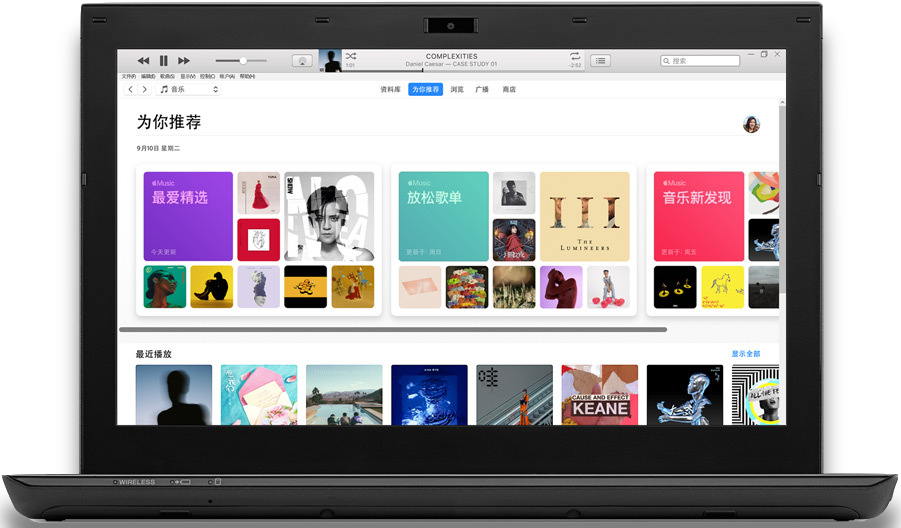This screenshot has height=528, width=901.
Task: Open the black and yellow striped album
Action: [x=306, y=287]
